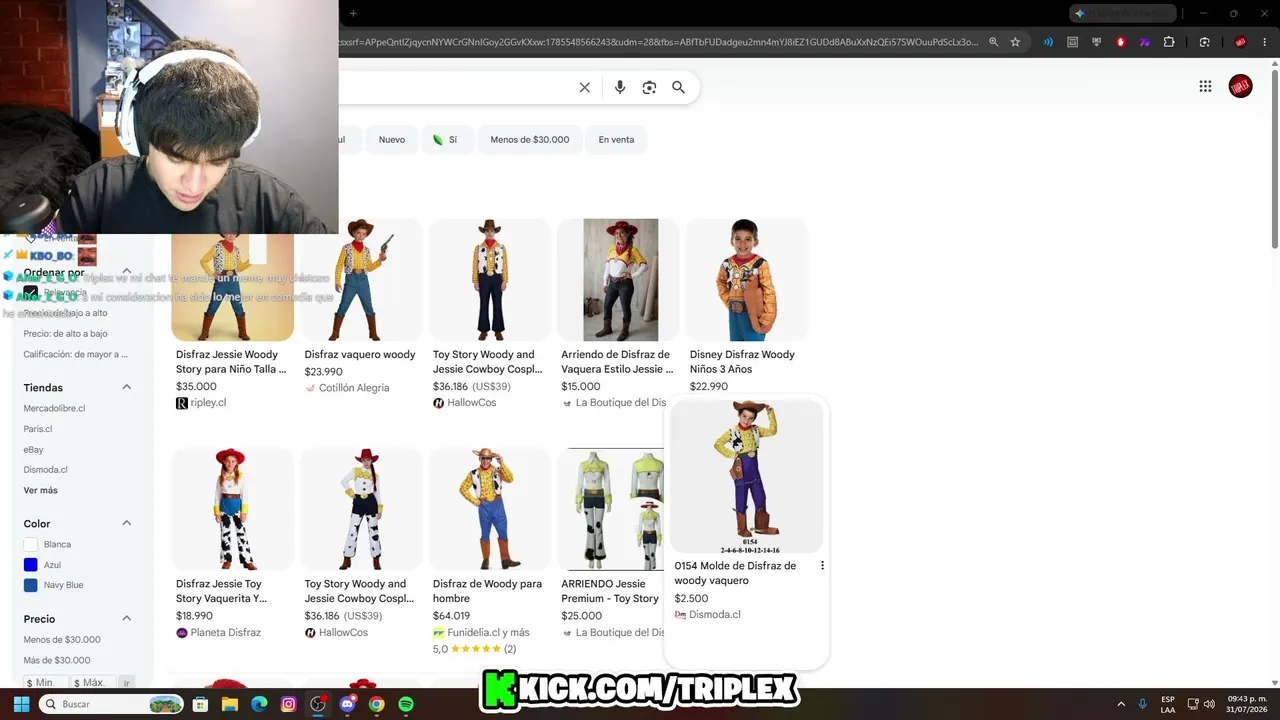Sort by Calificación: de mayor a menor
This screenshot has height=720, width=1280.
click(x=75, y=354)
